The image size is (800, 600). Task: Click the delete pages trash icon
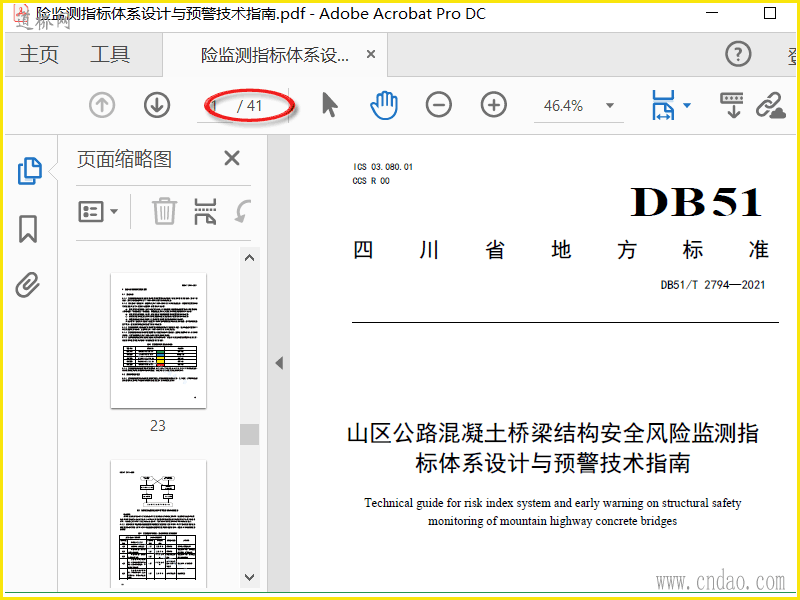164,211
